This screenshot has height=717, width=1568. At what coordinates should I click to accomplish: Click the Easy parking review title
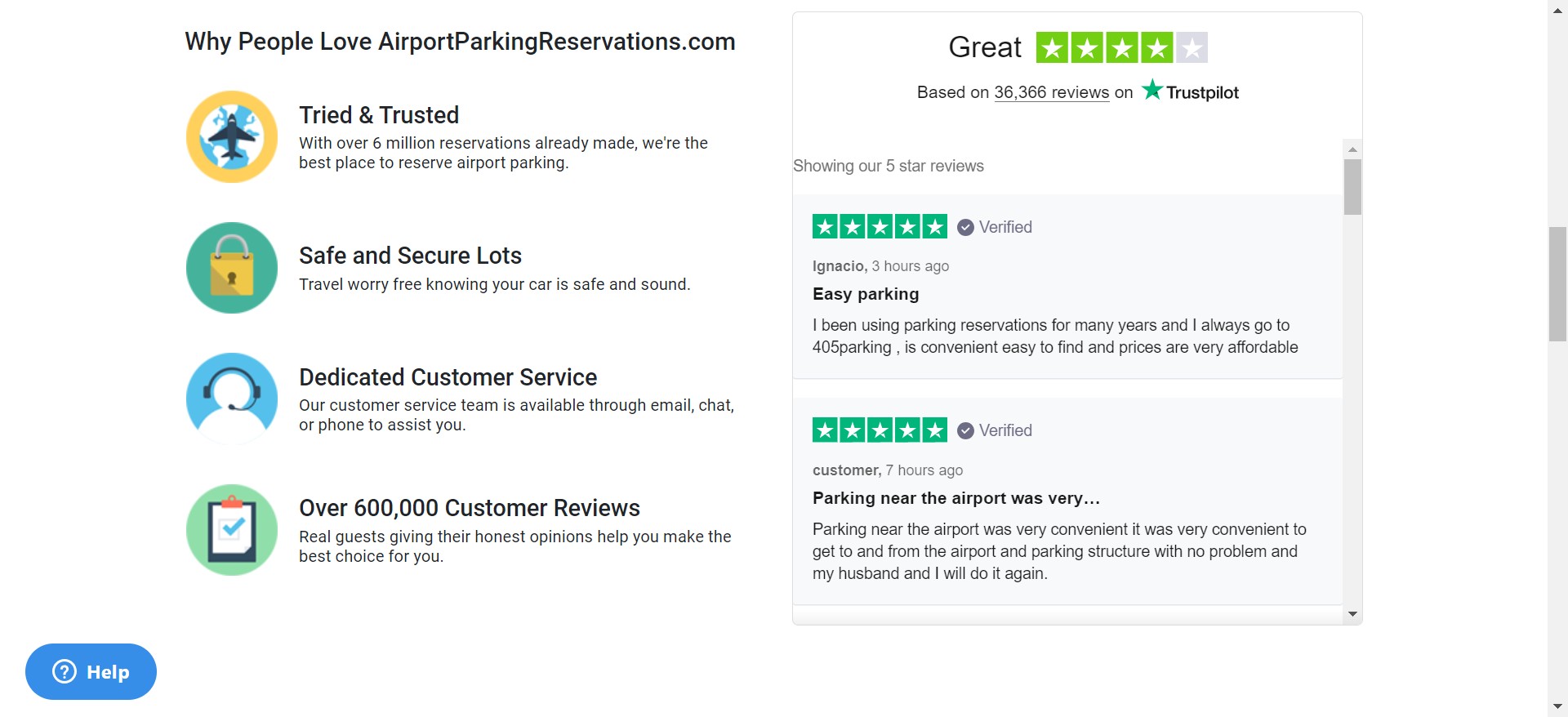[x=866, y=294]
